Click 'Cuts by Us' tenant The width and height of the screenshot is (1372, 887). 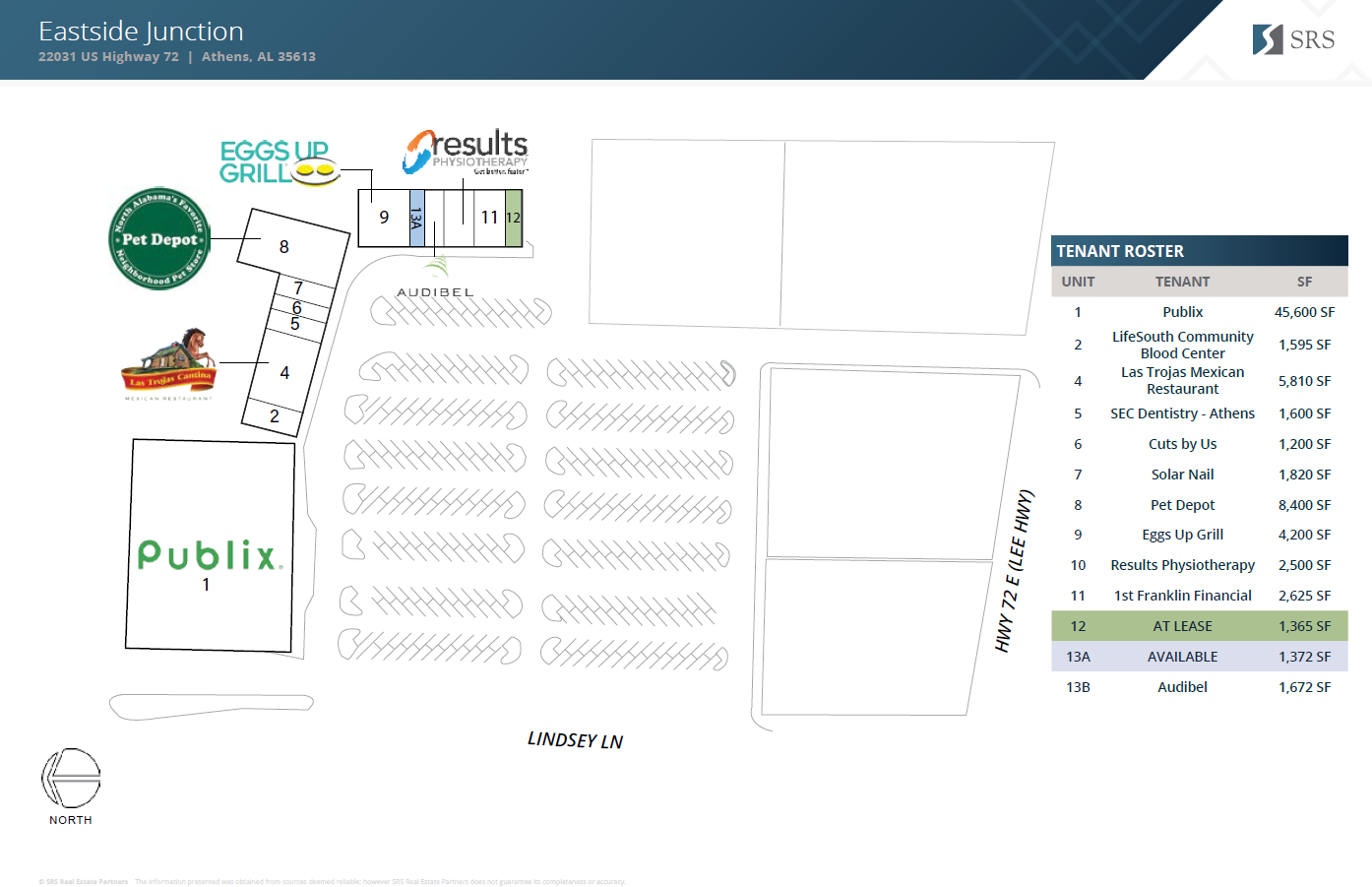pyautogui.click(x=1182, y=444)
